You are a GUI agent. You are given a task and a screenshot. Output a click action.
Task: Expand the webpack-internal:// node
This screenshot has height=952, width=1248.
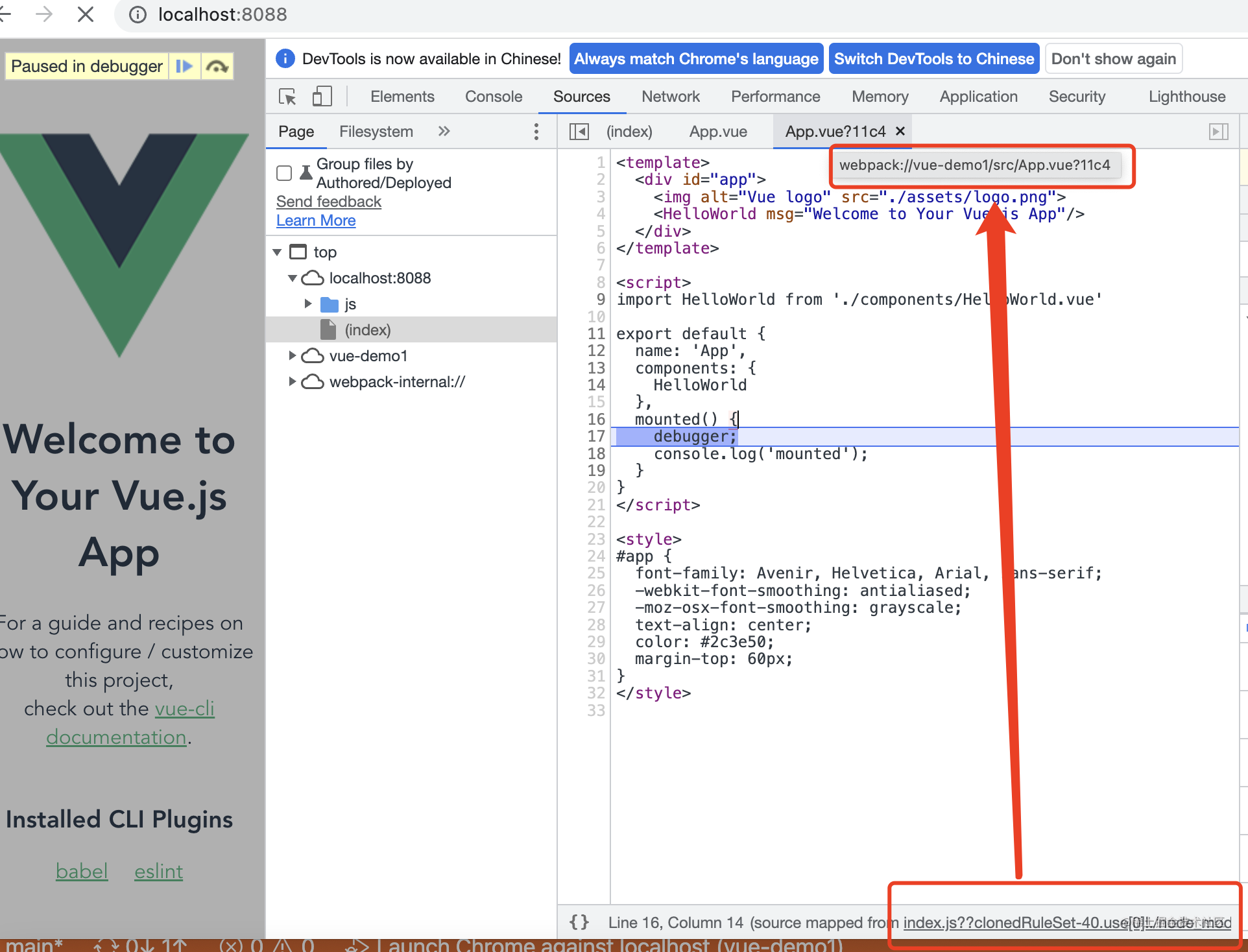click(293, 381)
